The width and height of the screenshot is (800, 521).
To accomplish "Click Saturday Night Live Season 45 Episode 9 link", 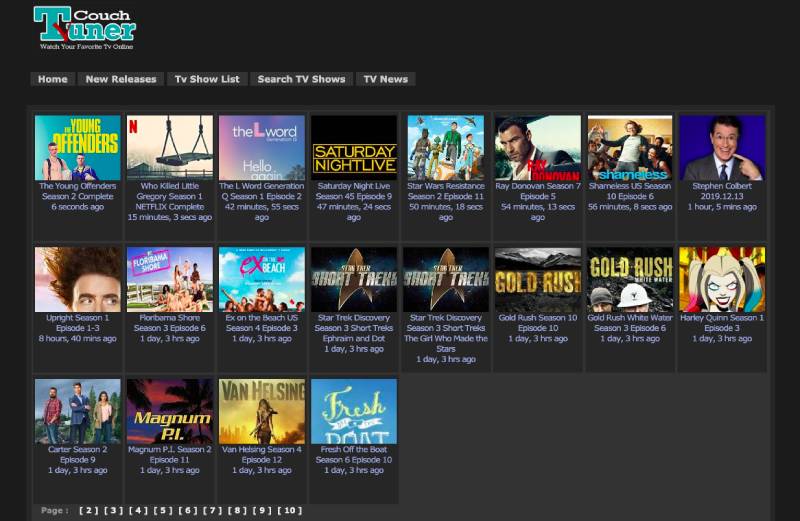I will pos(354,191).
